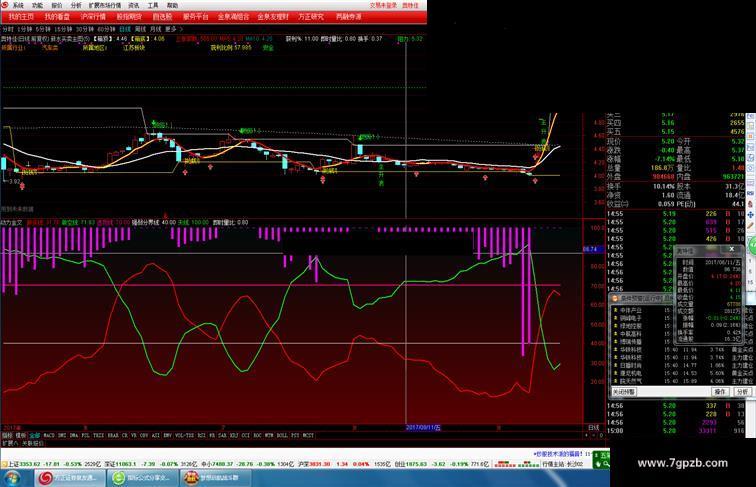The width and height of the screenshot is (756, 487).
Task: Click the application logo icon in menu bar
Action: pos(5,5)
